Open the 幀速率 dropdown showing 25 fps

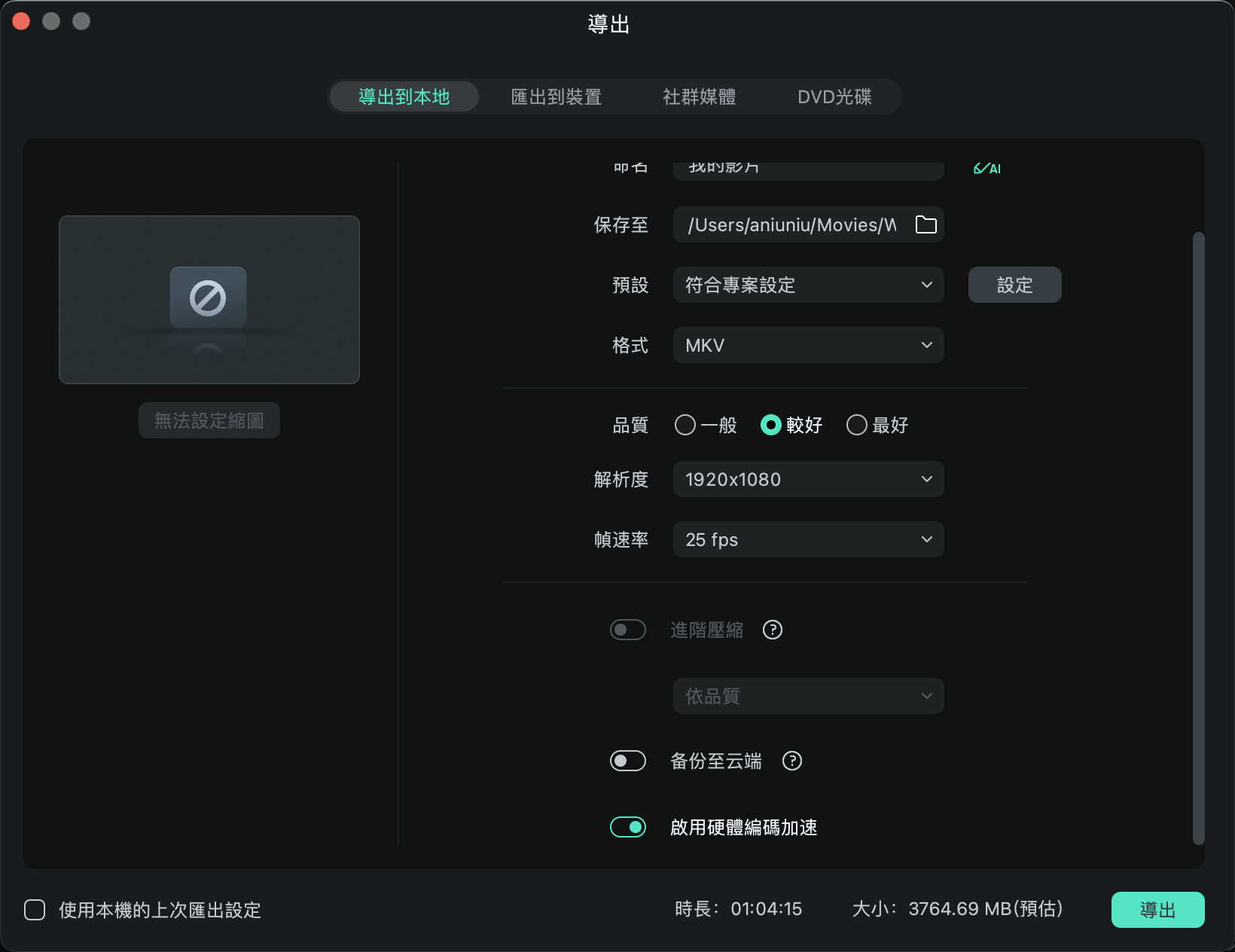[808, 539]
